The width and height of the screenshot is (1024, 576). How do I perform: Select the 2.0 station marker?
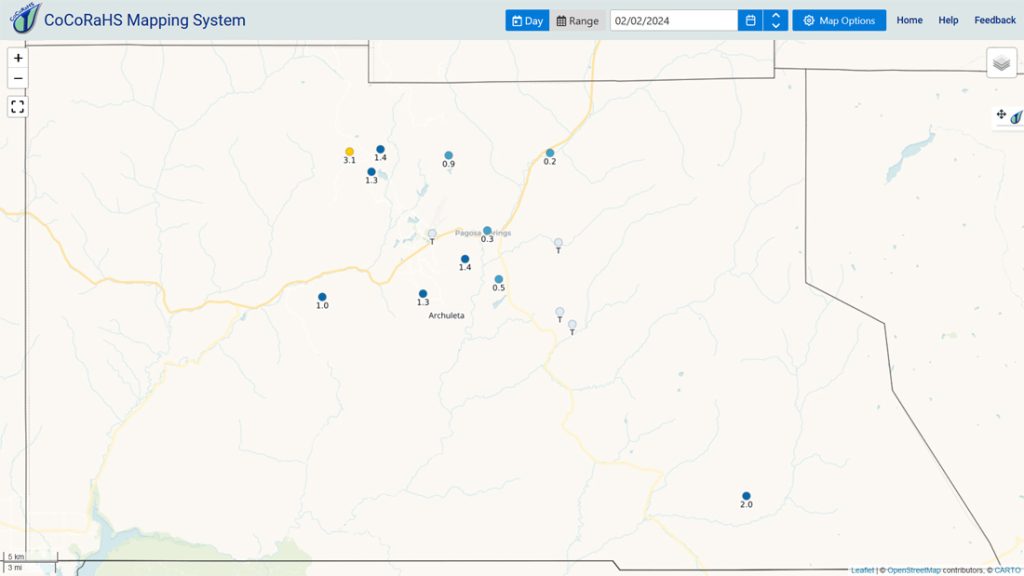746,496
